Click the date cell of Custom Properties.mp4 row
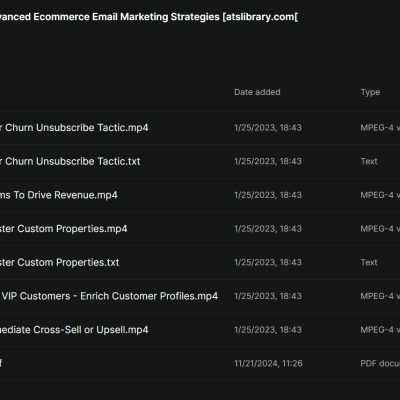 (268, 229)
